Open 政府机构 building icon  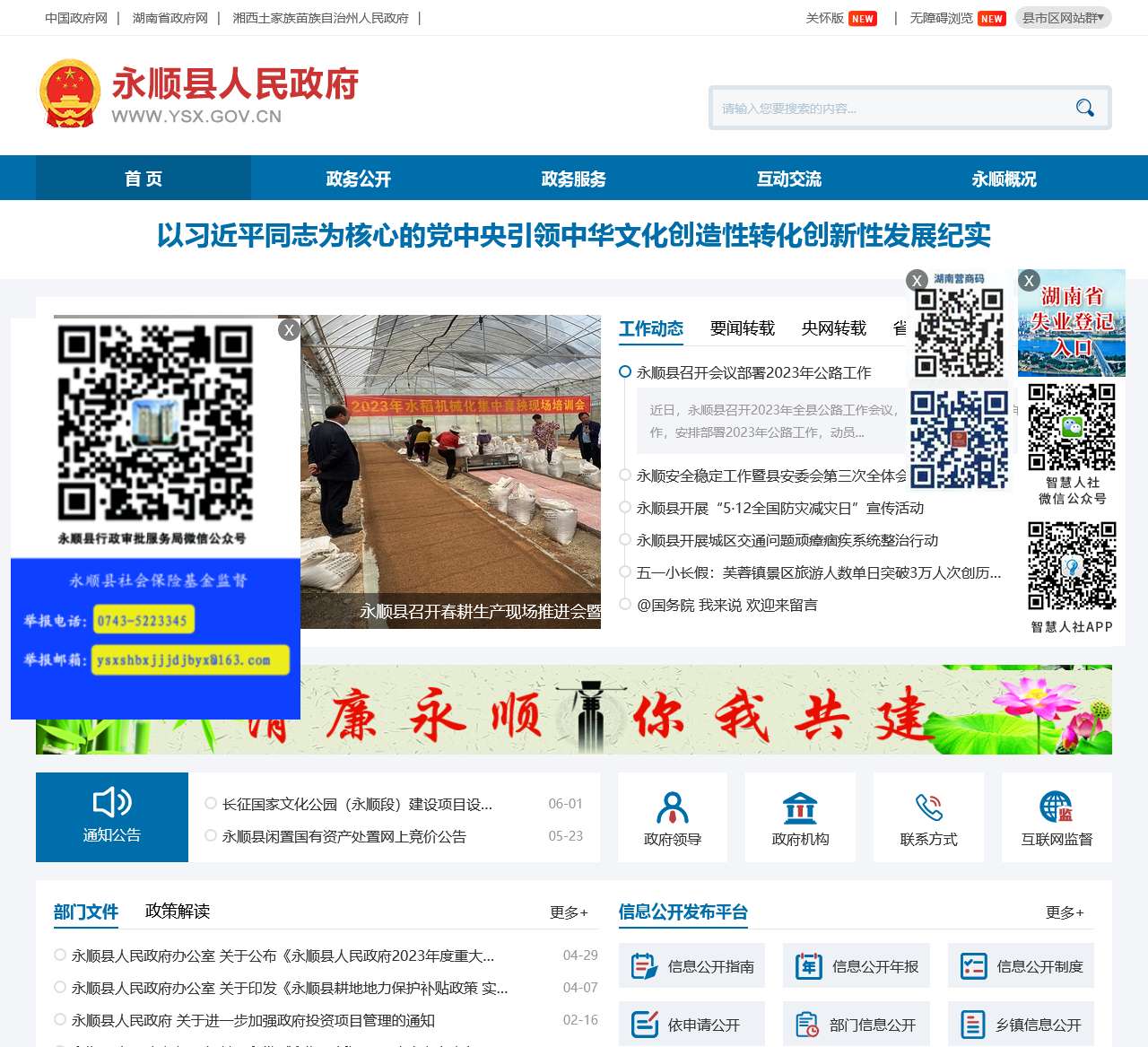click(800, 807)
